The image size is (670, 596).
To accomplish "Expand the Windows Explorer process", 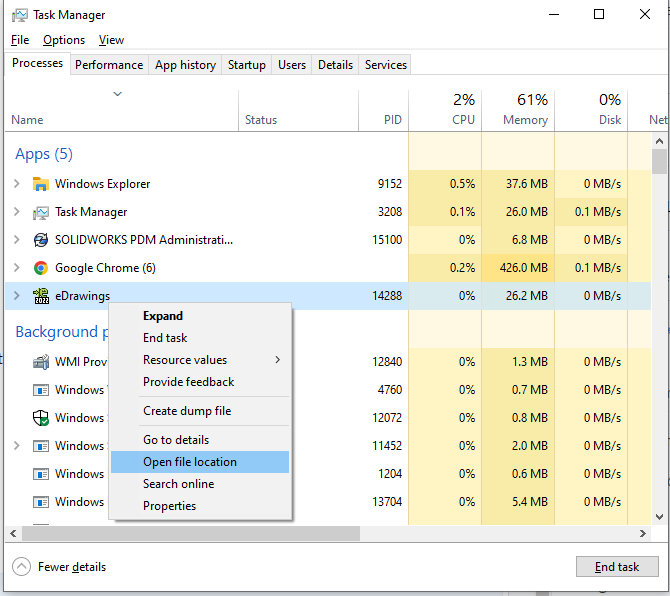I will 17,184.
